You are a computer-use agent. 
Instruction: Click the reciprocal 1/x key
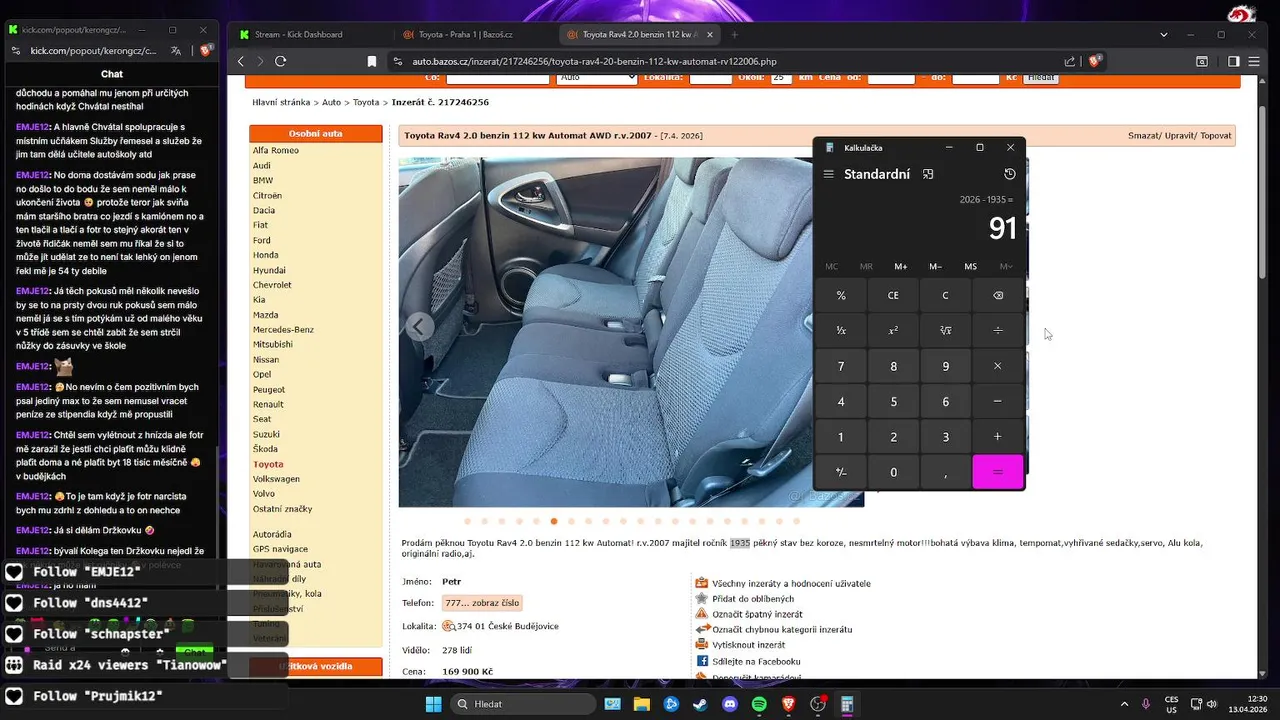(x=841, y=330)
